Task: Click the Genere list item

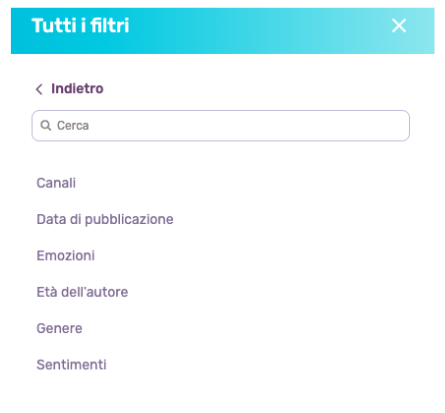Action: (x=59, y=328)
